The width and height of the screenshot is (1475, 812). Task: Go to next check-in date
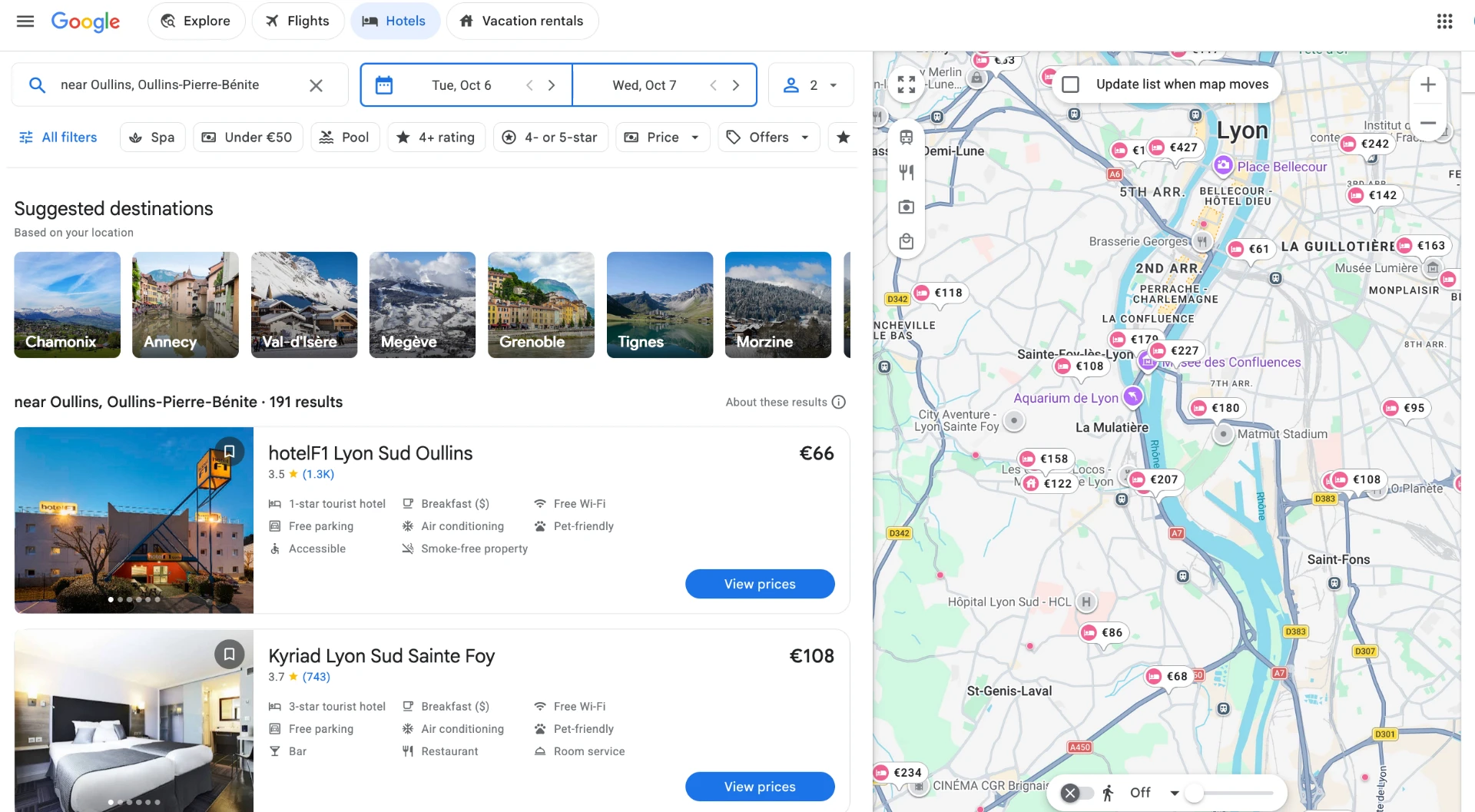552,85
